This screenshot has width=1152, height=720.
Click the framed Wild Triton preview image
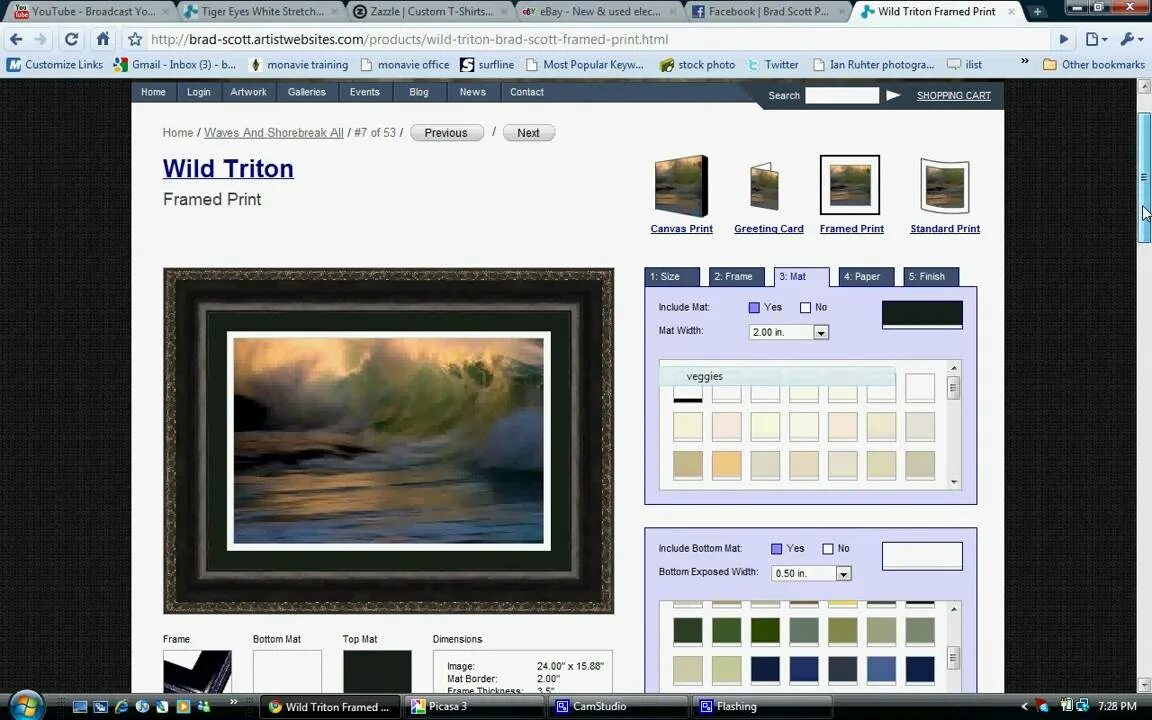(389, 441)
